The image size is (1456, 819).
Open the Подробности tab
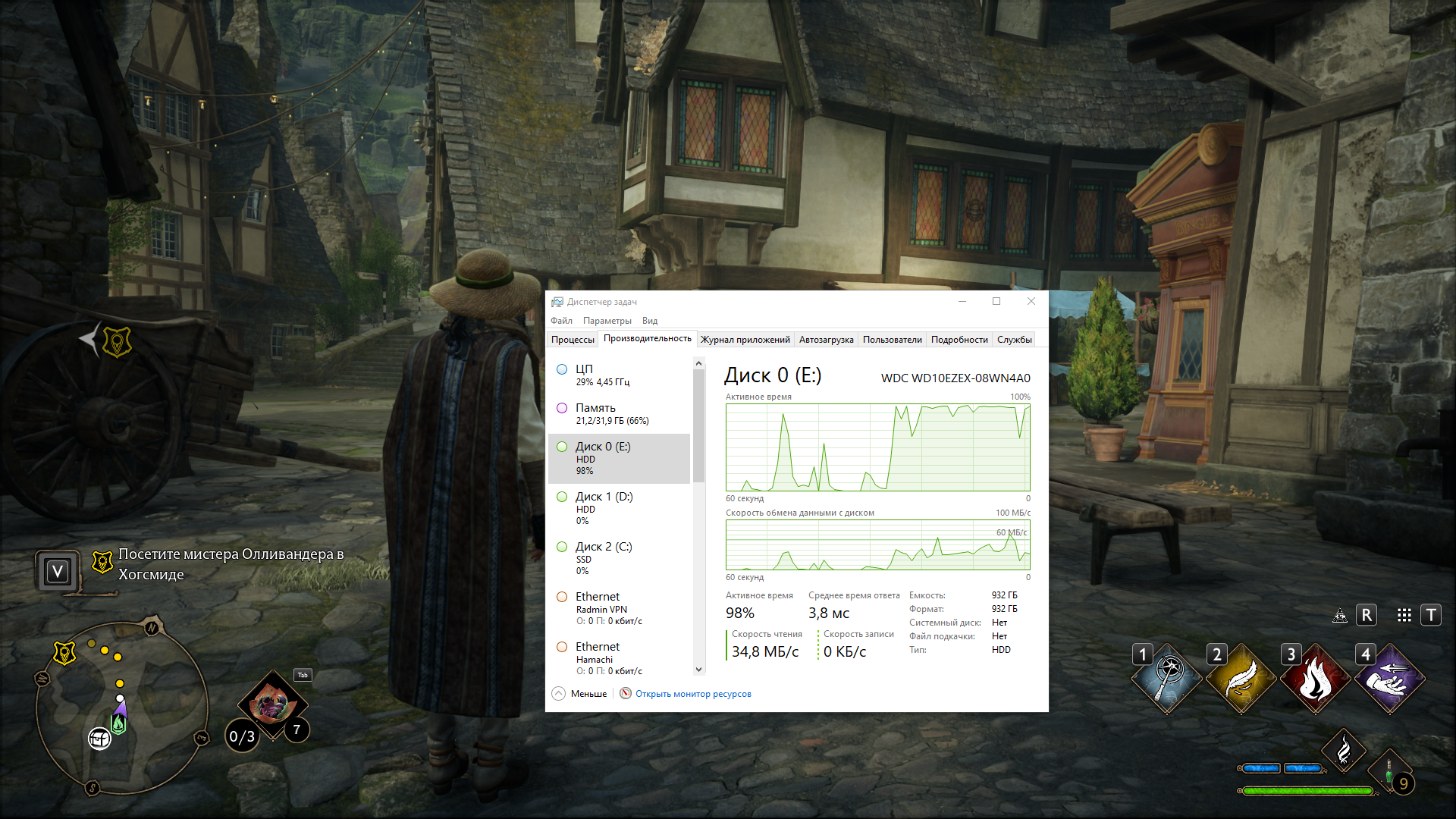[959, 340]
